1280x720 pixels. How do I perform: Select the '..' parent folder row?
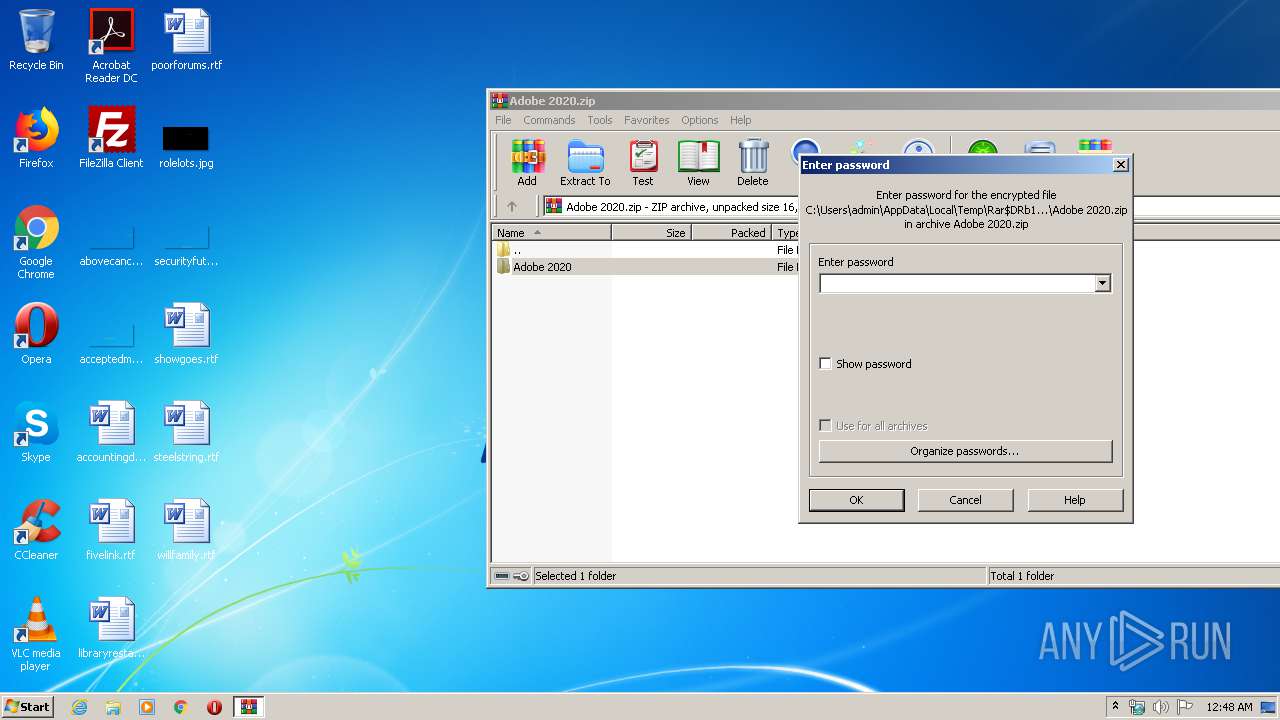[646, 250]
